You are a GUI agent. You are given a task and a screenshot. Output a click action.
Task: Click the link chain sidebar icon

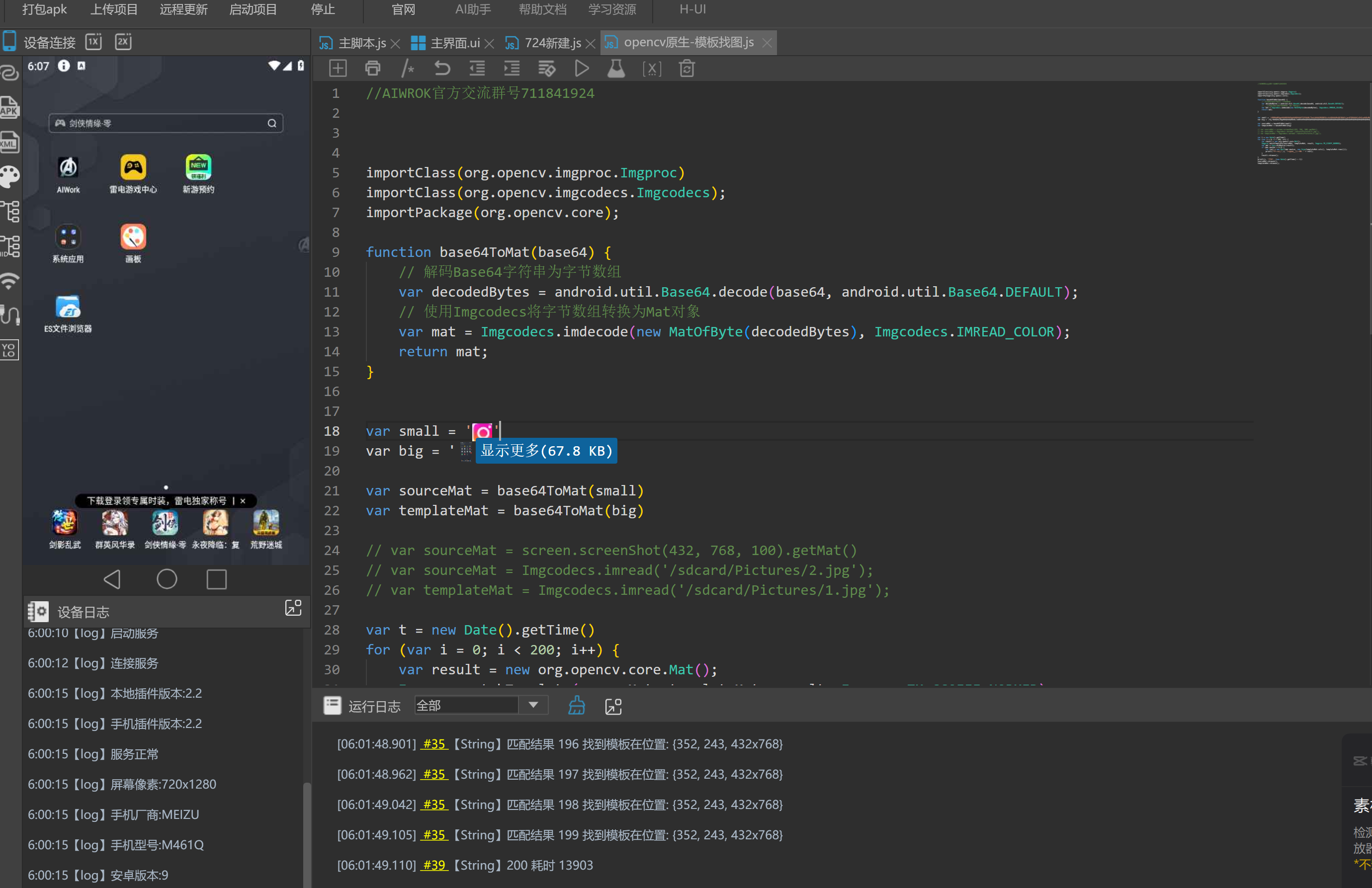[x=10, y=73]
